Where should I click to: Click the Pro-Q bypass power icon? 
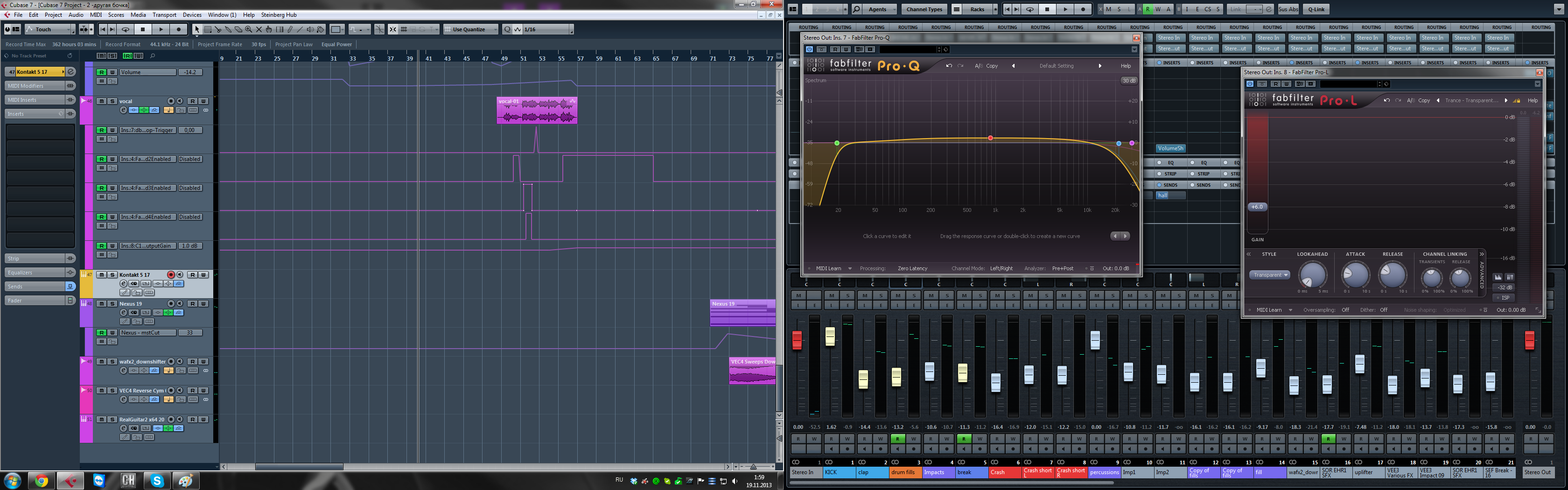(x=809, y=49)
